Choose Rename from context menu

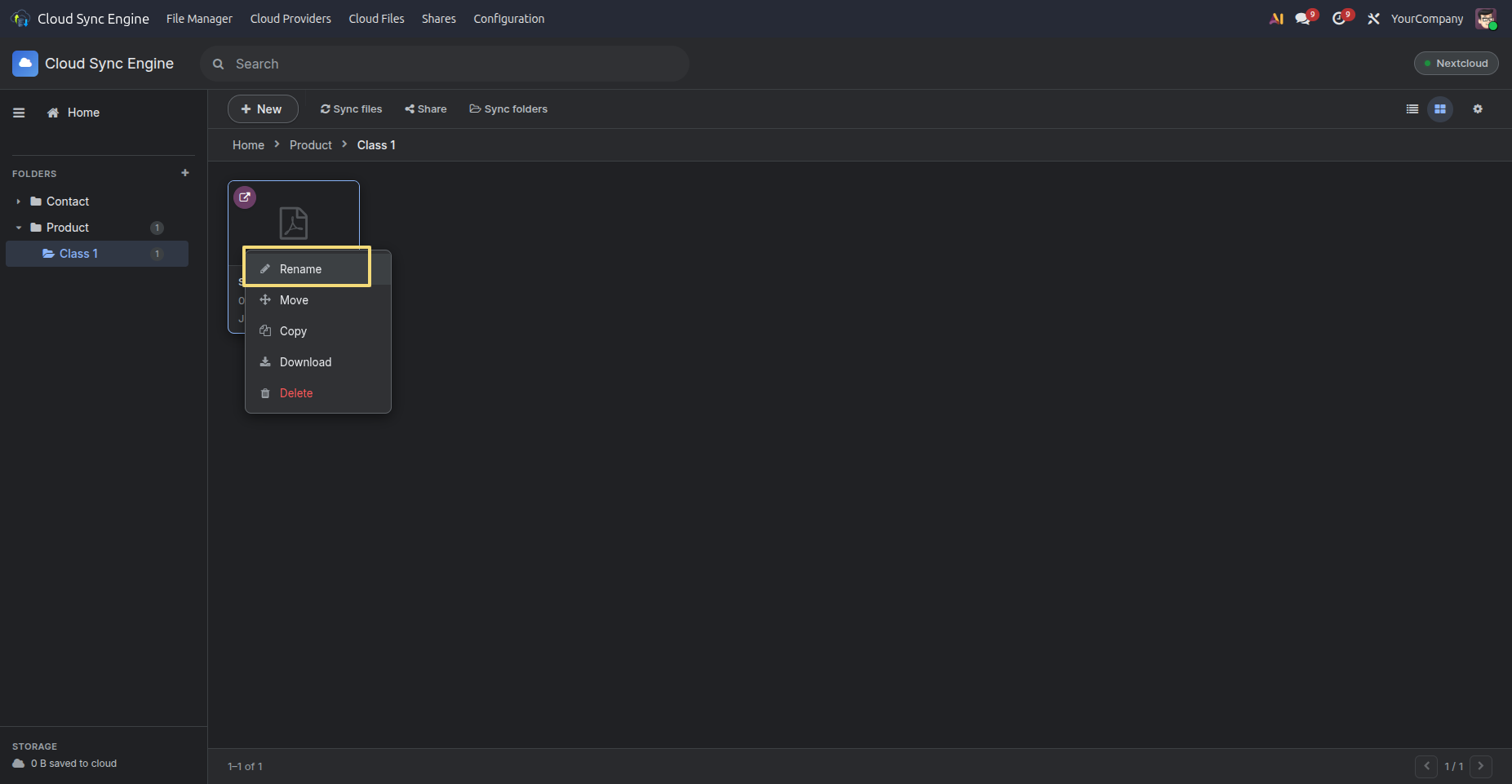tap(318, 269)
